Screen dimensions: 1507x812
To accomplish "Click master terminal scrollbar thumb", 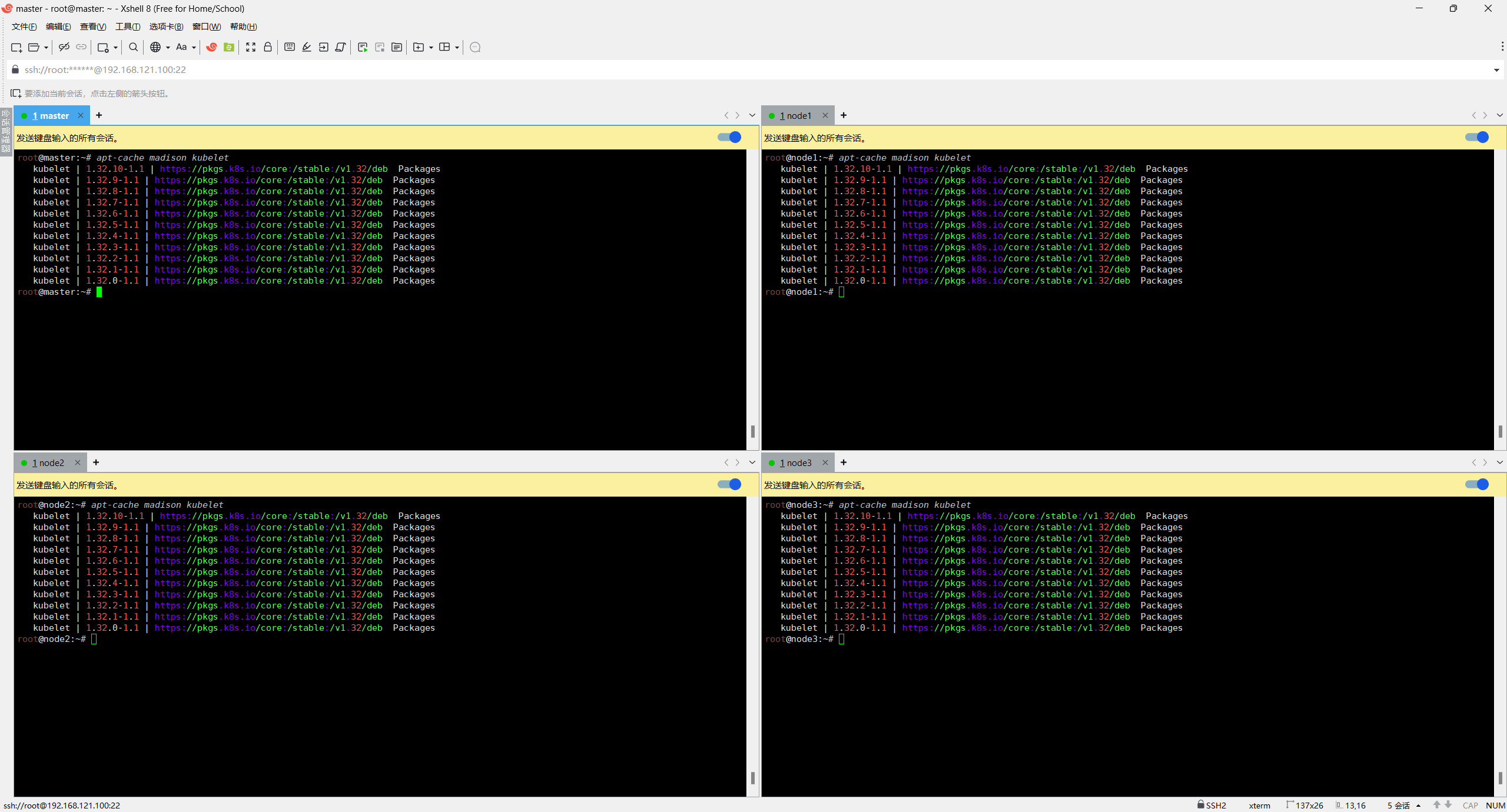I will click(x=753, y=431).
